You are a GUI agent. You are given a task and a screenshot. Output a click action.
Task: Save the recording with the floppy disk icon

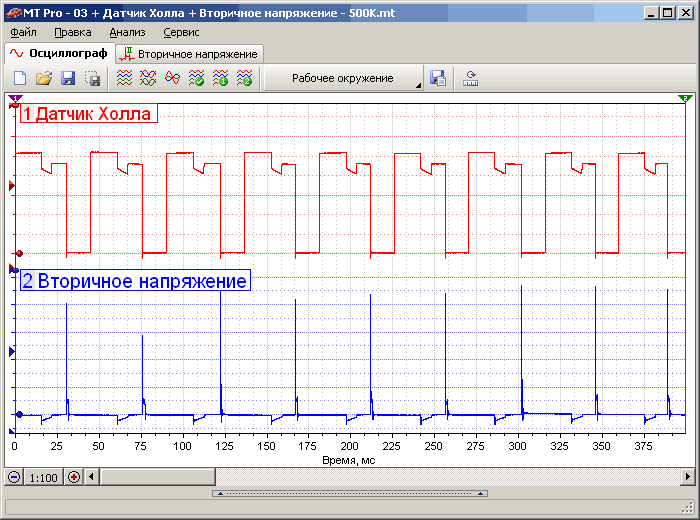point(68,78)
